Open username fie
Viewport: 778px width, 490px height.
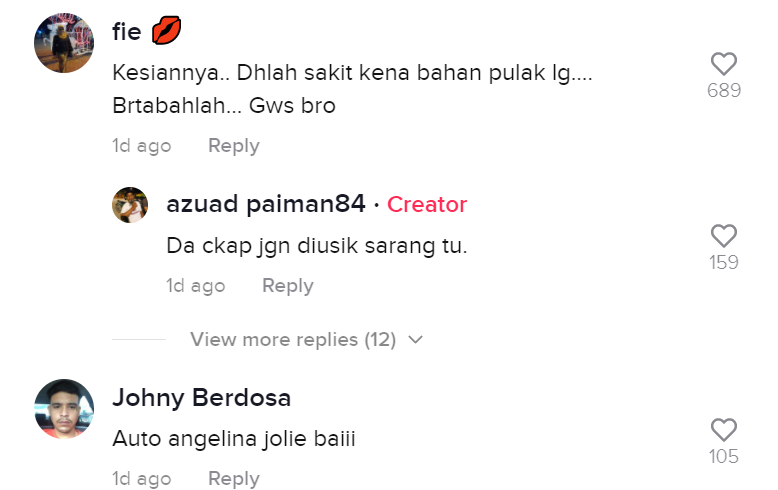pyautogui.click(x=127, y=32)
